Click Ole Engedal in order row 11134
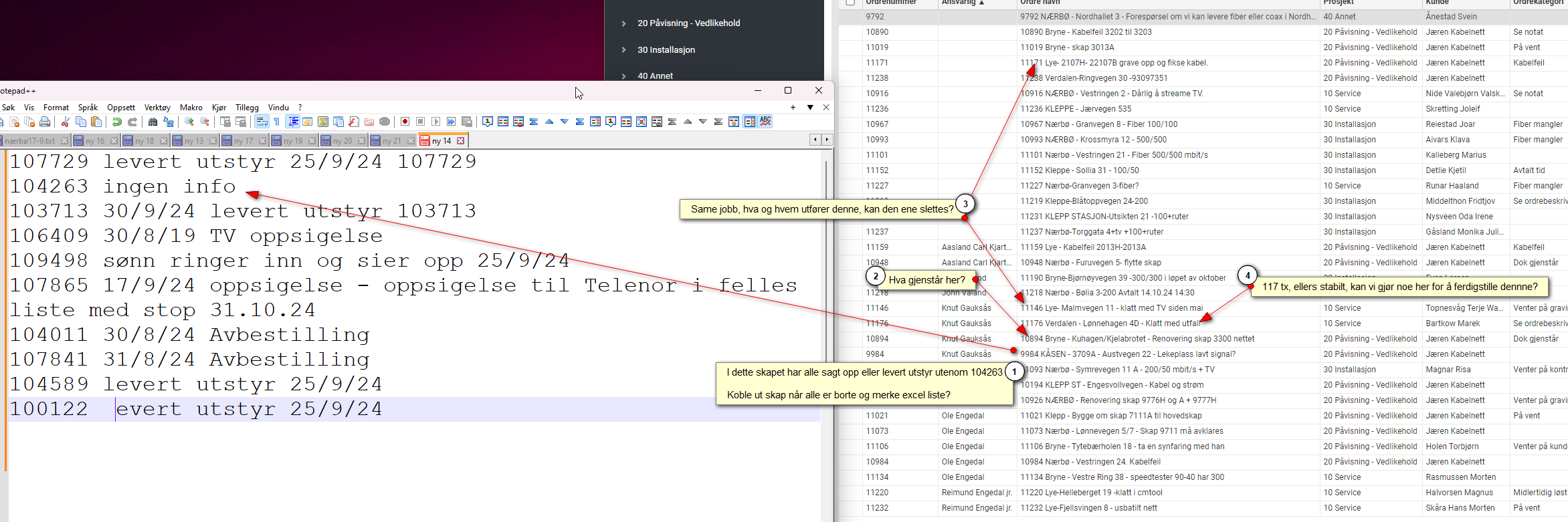 (963, 477)
